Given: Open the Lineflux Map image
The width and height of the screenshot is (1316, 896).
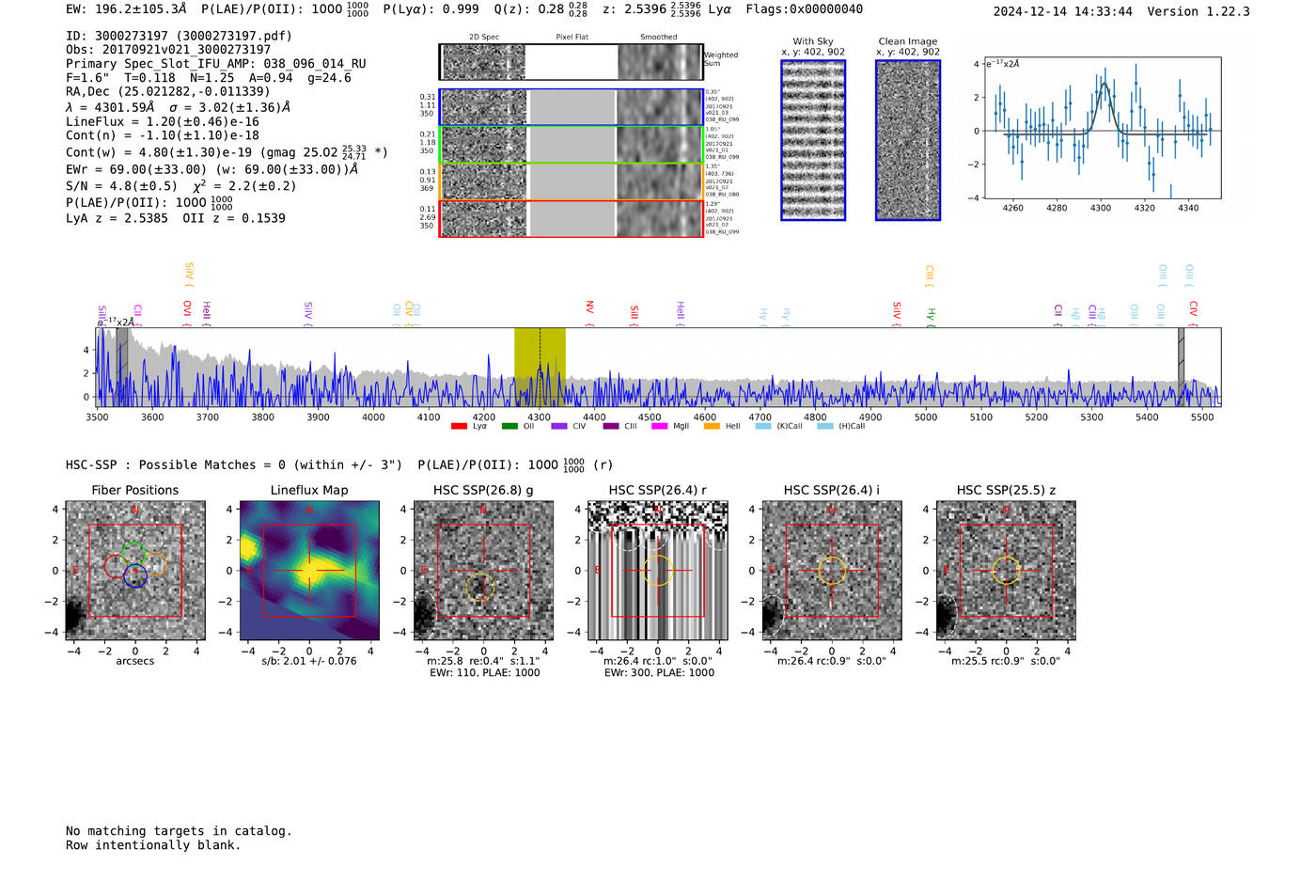Looking at the screenshot, I should (x=309, y=571).
